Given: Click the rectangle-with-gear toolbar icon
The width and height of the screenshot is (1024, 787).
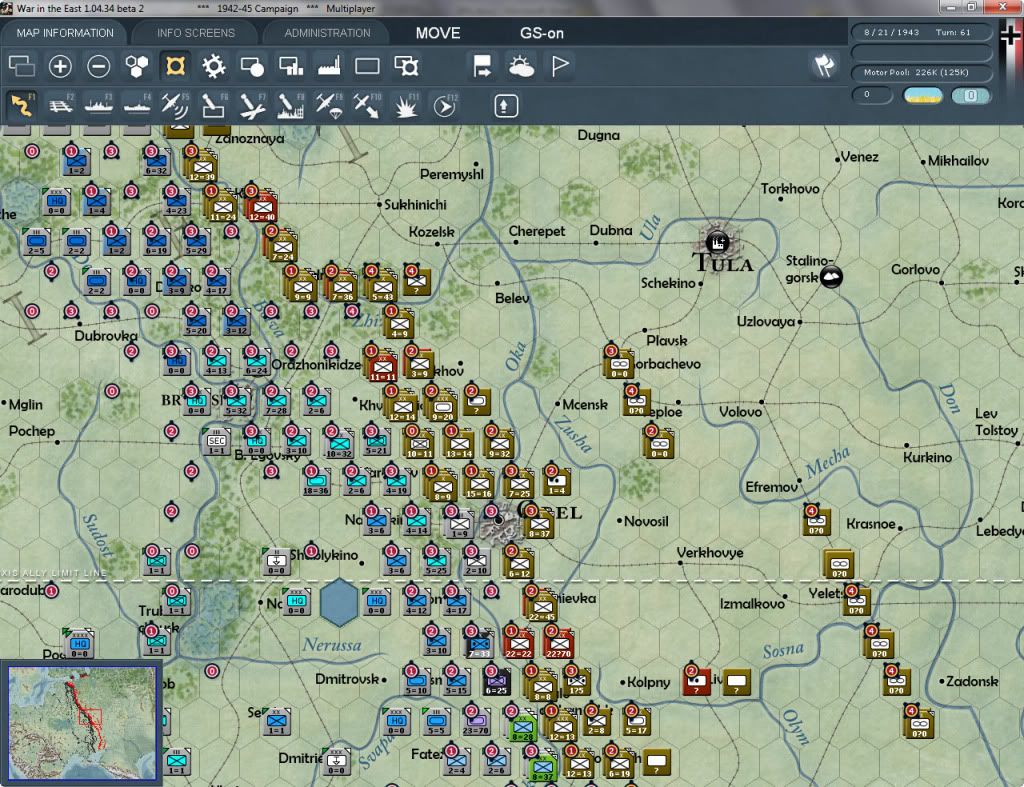Looking at the screenshot, I should 406,66.
